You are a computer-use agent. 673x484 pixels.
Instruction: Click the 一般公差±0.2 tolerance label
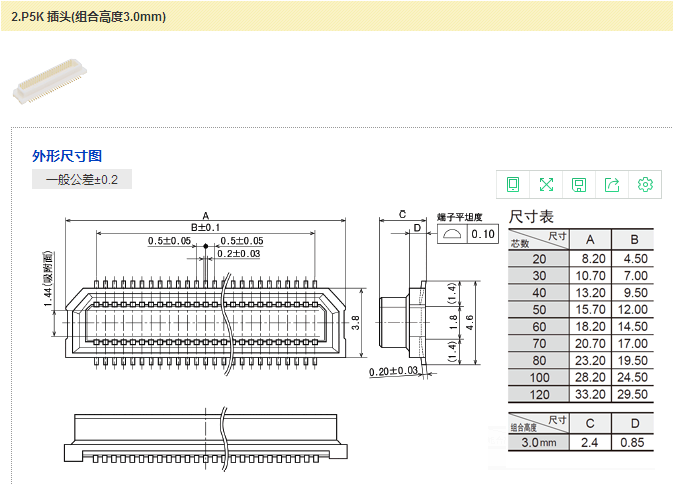(x=82, y=180)
